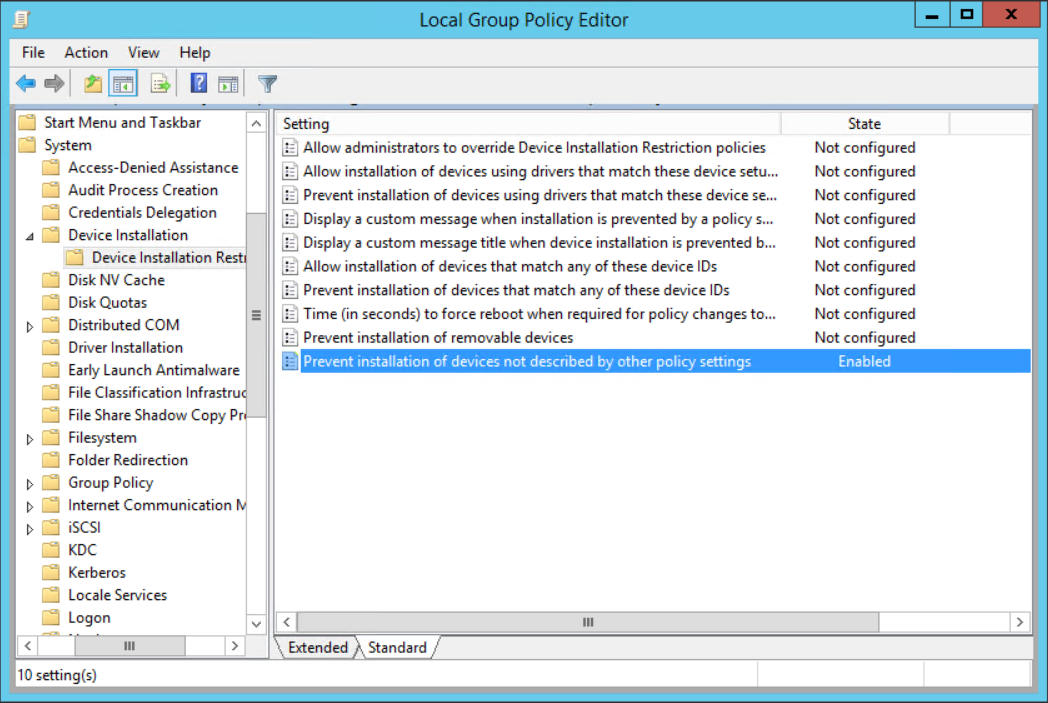Open the View menu
This screenshot has height=703, width=1048.
click(x=143, y=53)
